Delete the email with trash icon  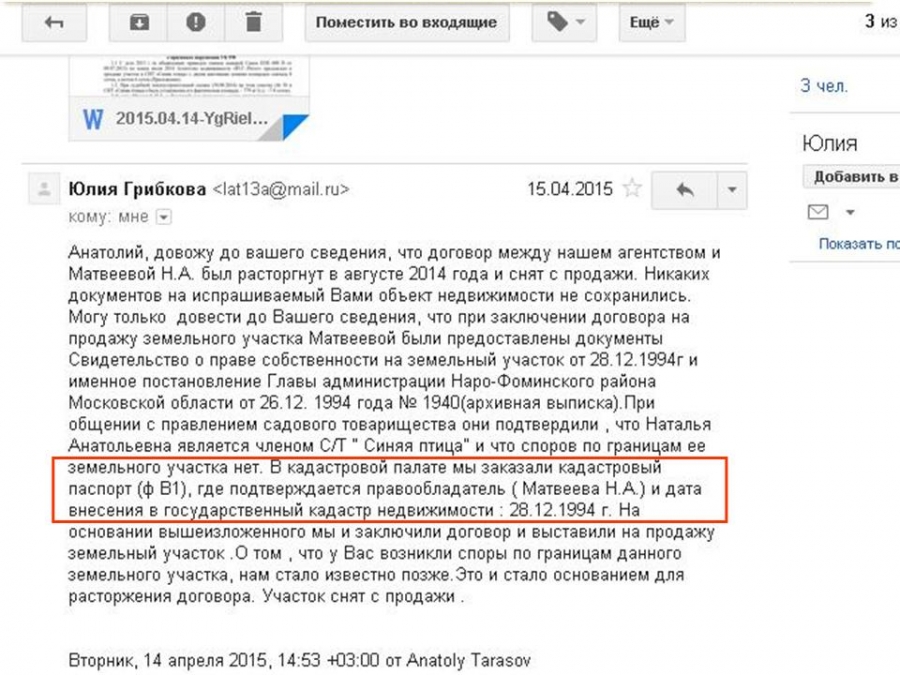click(254, 23)
